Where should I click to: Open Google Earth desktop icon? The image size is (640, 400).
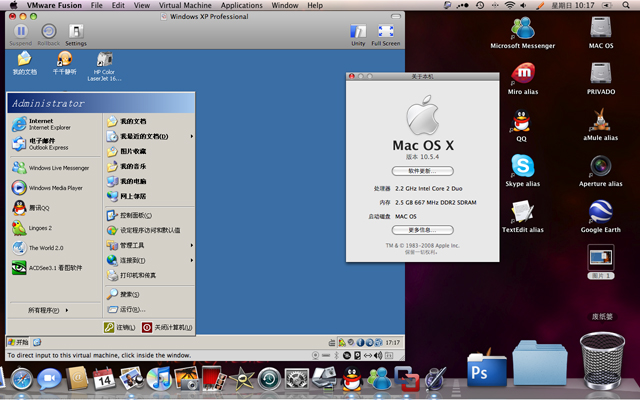pos(600,211)
